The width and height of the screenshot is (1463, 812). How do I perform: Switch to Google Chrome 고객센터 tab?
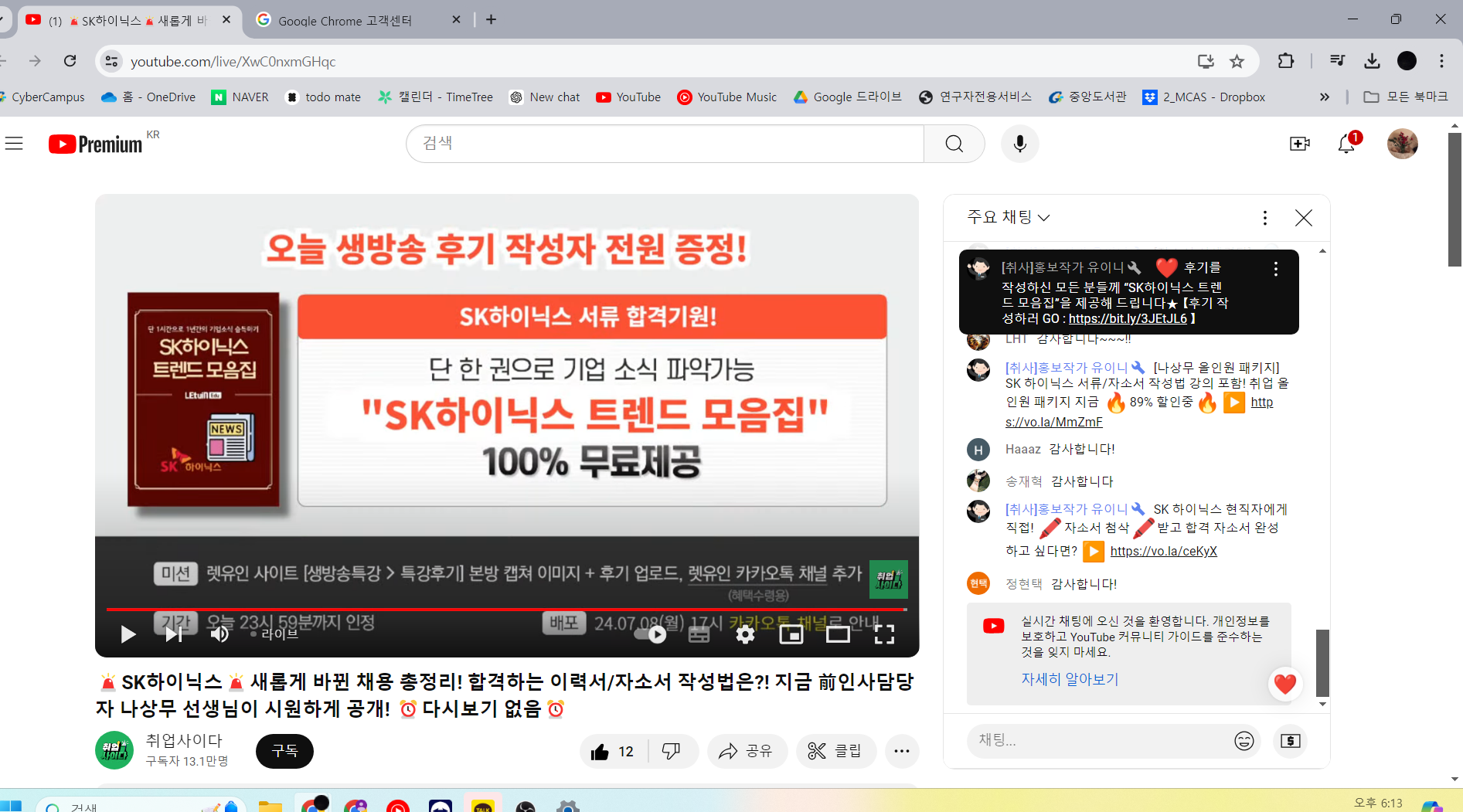359,20
